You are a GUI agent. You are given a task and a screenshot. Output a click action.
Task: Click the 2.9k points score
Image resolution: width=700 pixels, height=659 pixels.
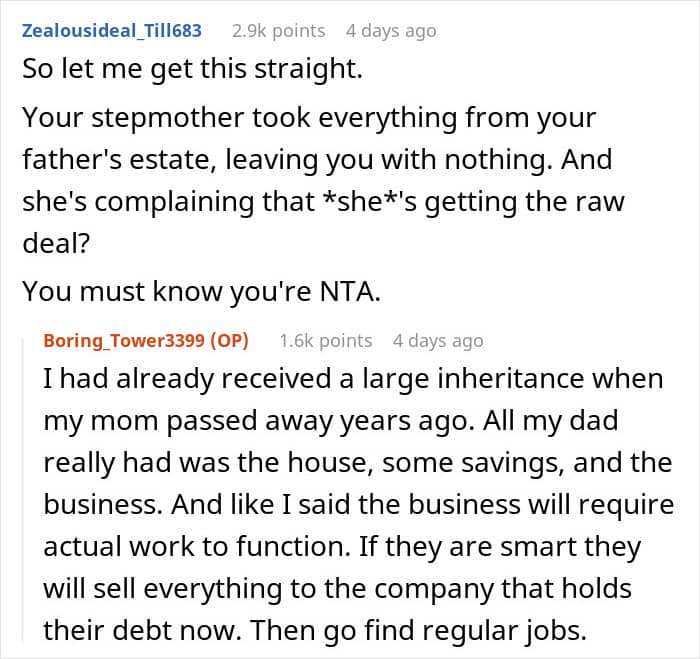[x=279, y=30]
